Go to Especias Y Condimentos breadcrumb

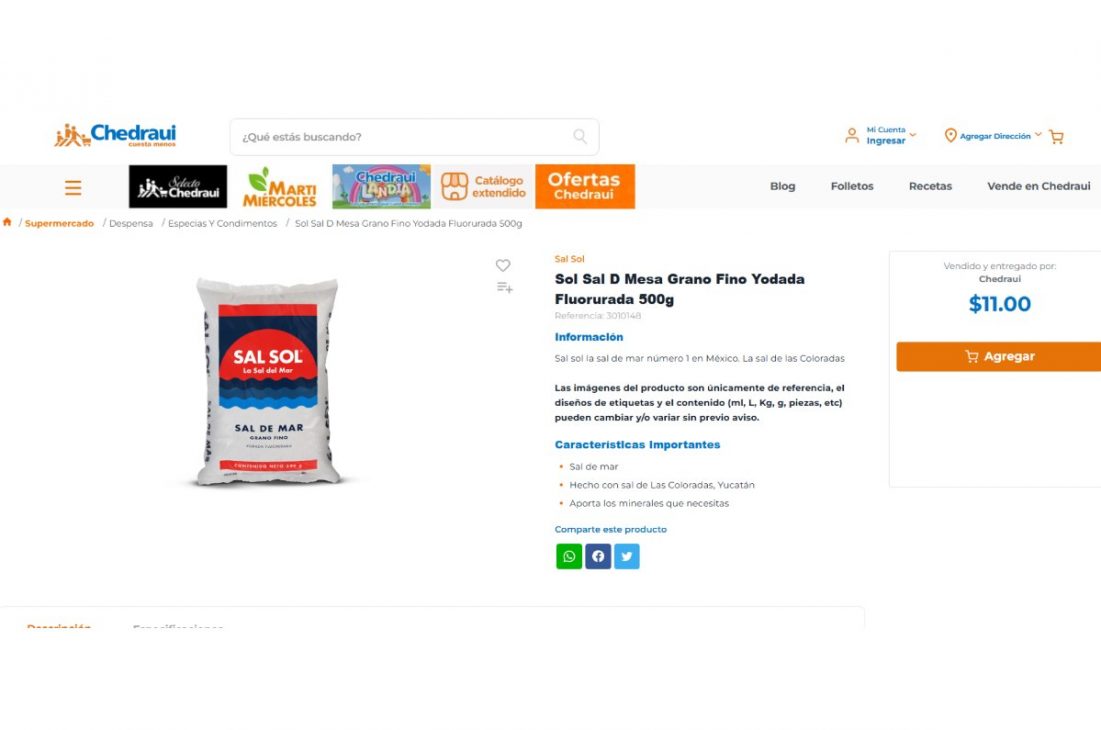pos(223,223)
